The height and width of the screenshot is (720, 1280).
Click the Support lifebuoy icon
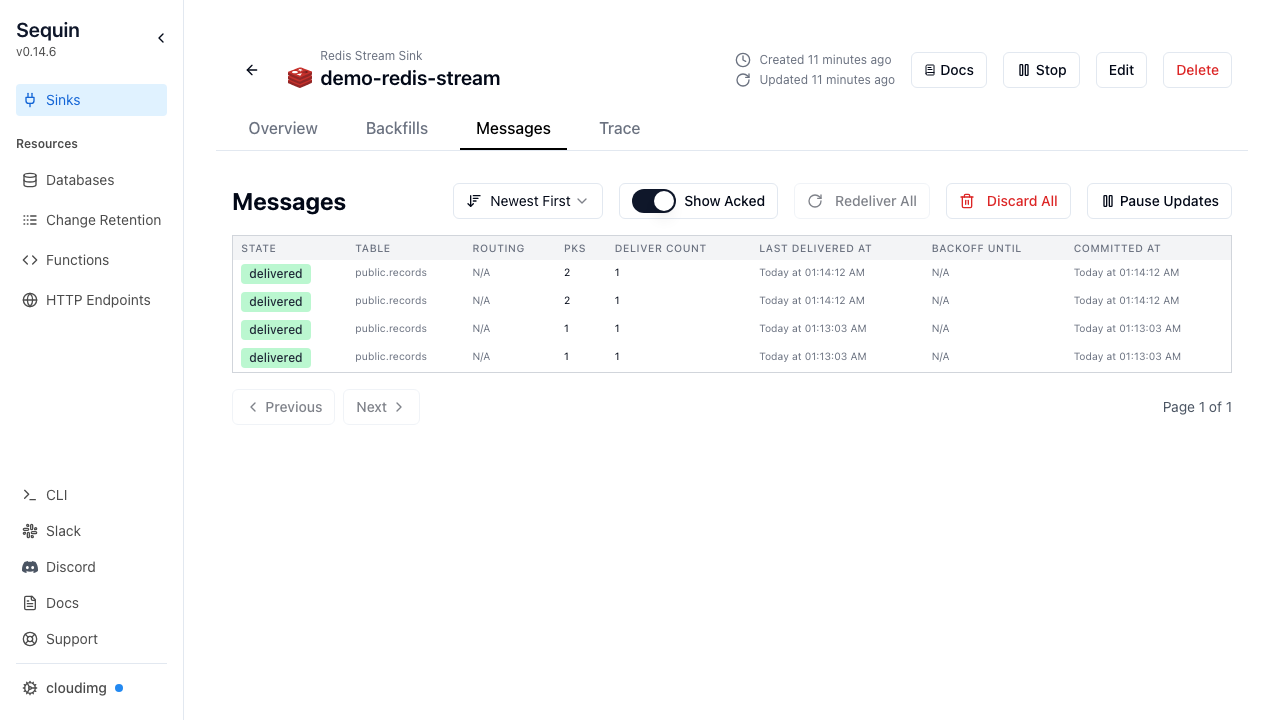(30, 639)
